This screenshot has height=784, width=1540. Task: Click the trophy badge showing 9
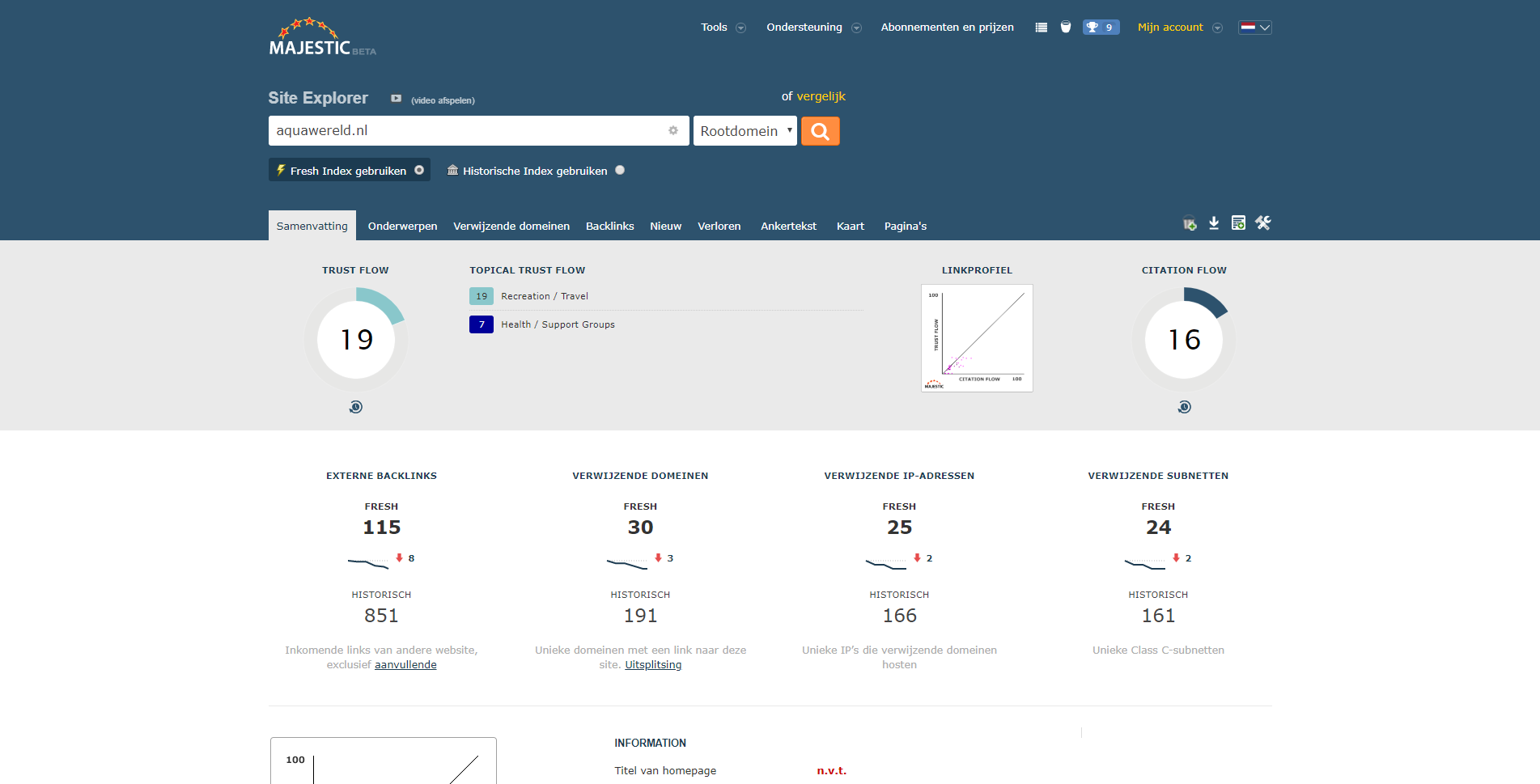(1101, 28)
